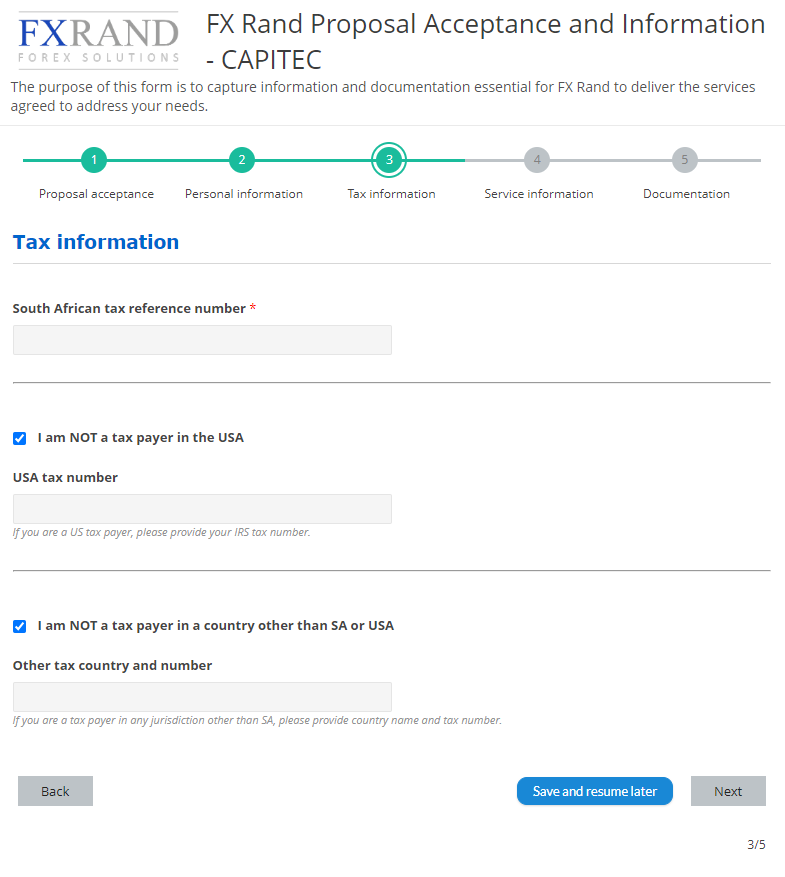Focus the Other tax country and number field

point(202,697)
